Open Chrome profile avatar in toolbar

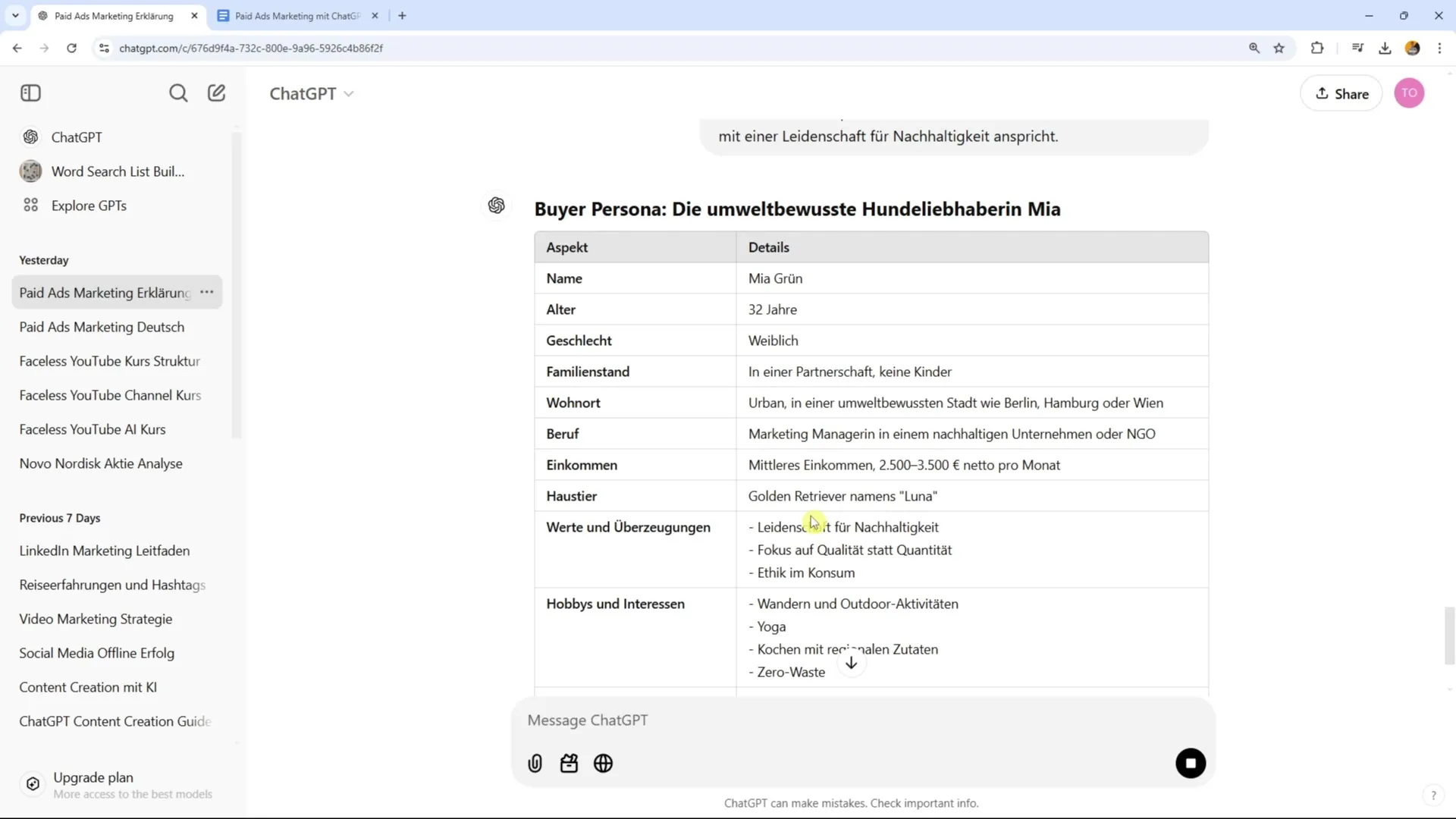point(1412,48)
